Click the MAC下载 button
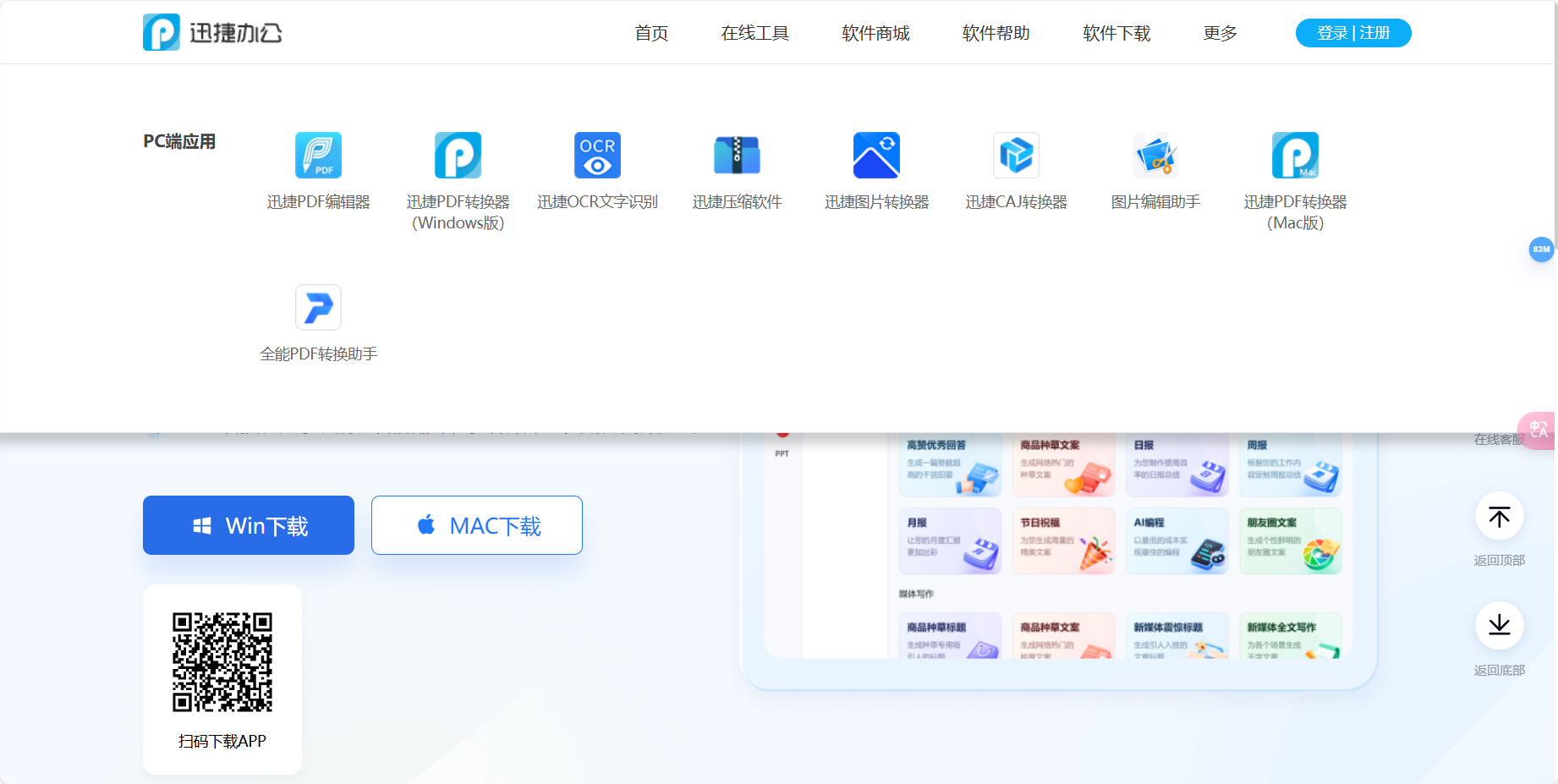Viewport: 1558px width, 784px height. (x=477, y=525)
